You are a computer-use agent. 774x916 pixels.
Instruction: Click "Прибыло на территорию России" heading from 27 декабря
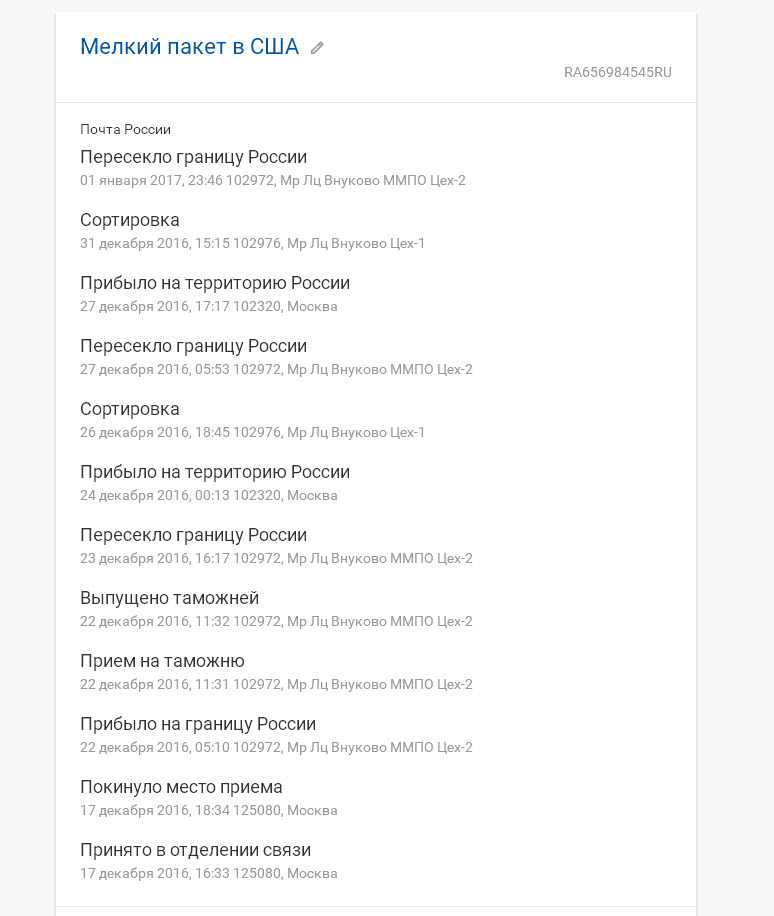pyautogui.click(x=215, y=283)
